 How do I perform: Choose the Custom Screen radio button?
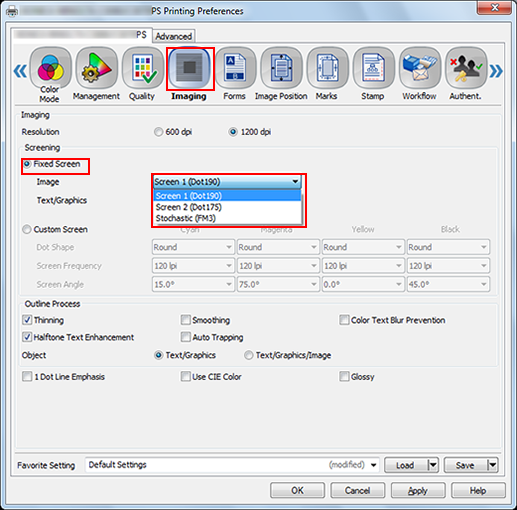[x=27, y=229]
